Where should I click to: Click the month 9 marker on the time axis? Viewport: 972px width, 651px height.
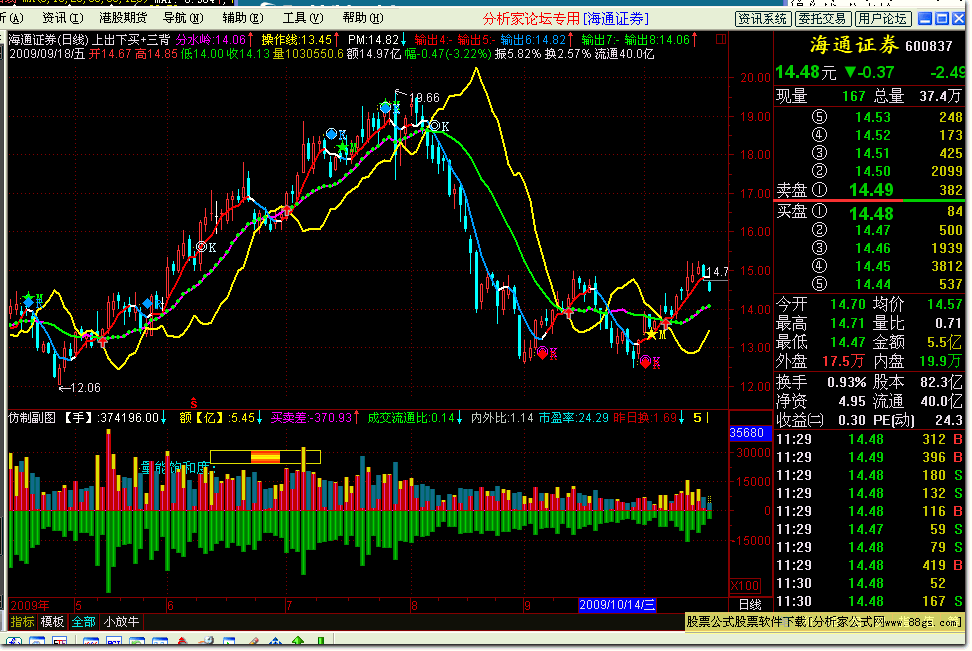(x=527, y=605)
